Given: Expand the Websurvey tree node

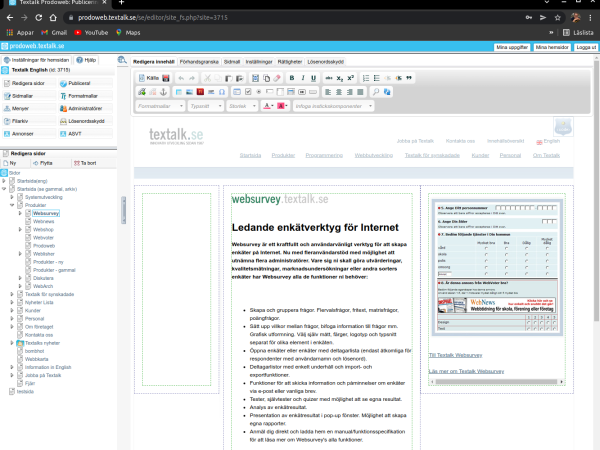Looking at the screenshot, I should 20,213.
